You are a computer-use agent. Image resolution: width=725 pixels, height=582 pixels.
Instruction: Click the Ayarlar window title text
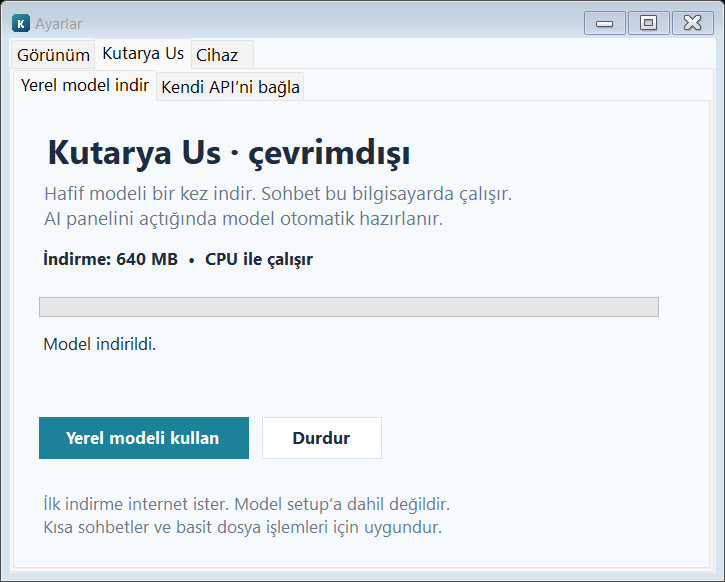click(x=59, y=24)
